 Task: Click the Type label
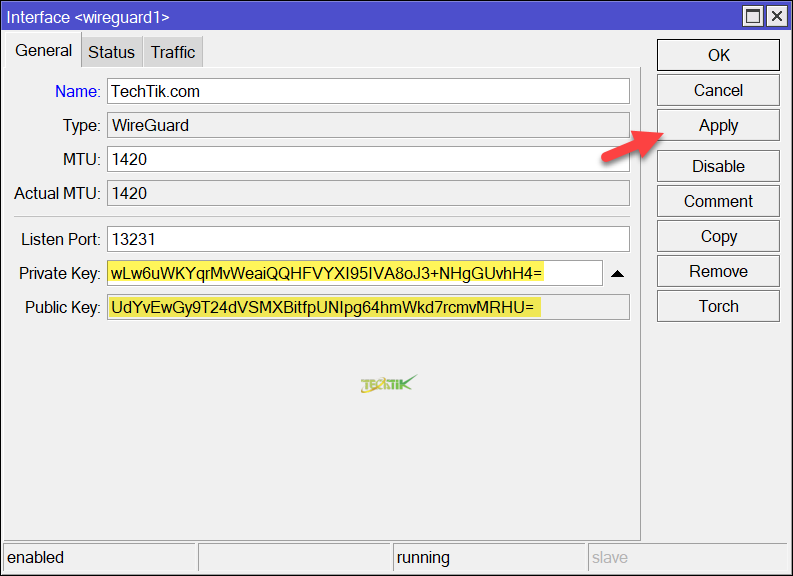81,125
